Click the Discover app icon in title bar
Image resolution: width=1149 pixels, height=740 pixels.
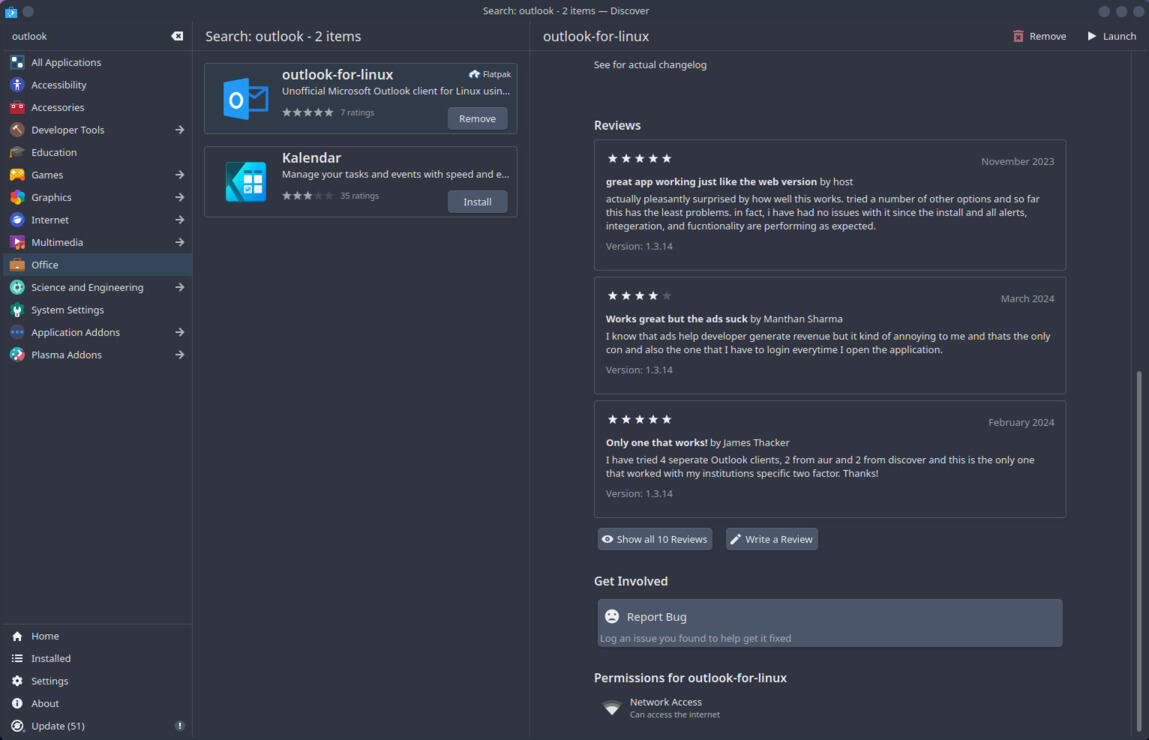(11, 11)
